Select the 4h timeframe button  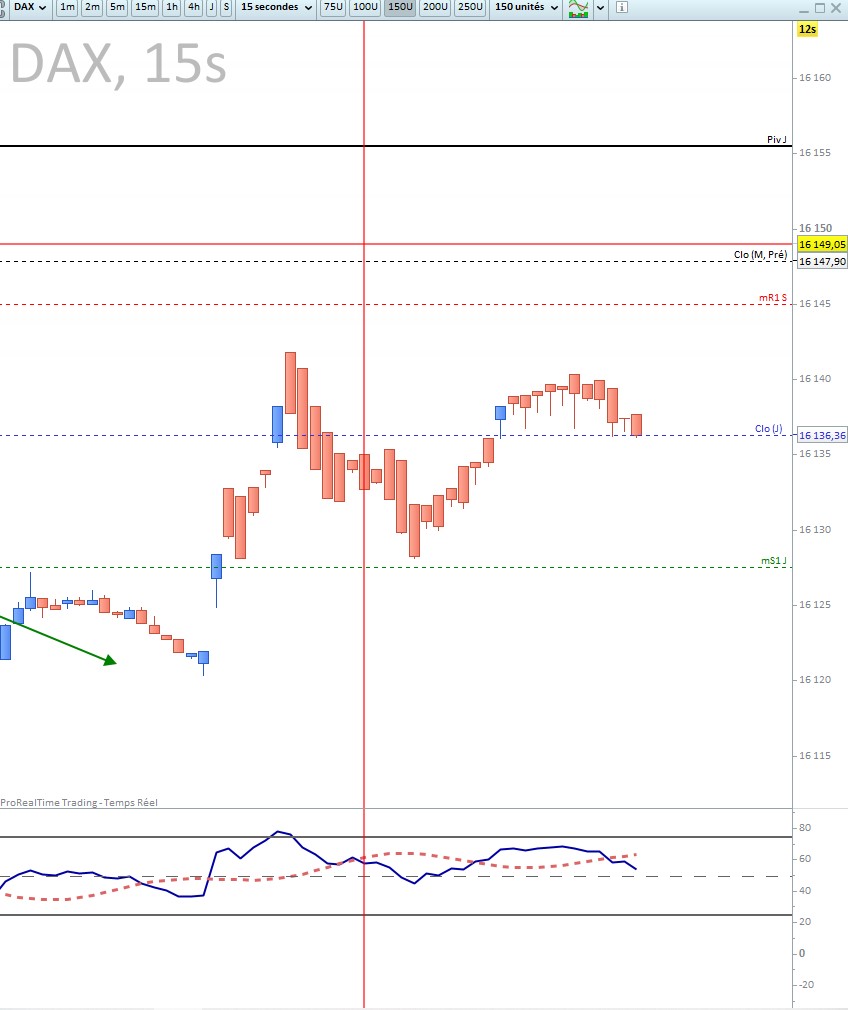[x=194, y=7]
